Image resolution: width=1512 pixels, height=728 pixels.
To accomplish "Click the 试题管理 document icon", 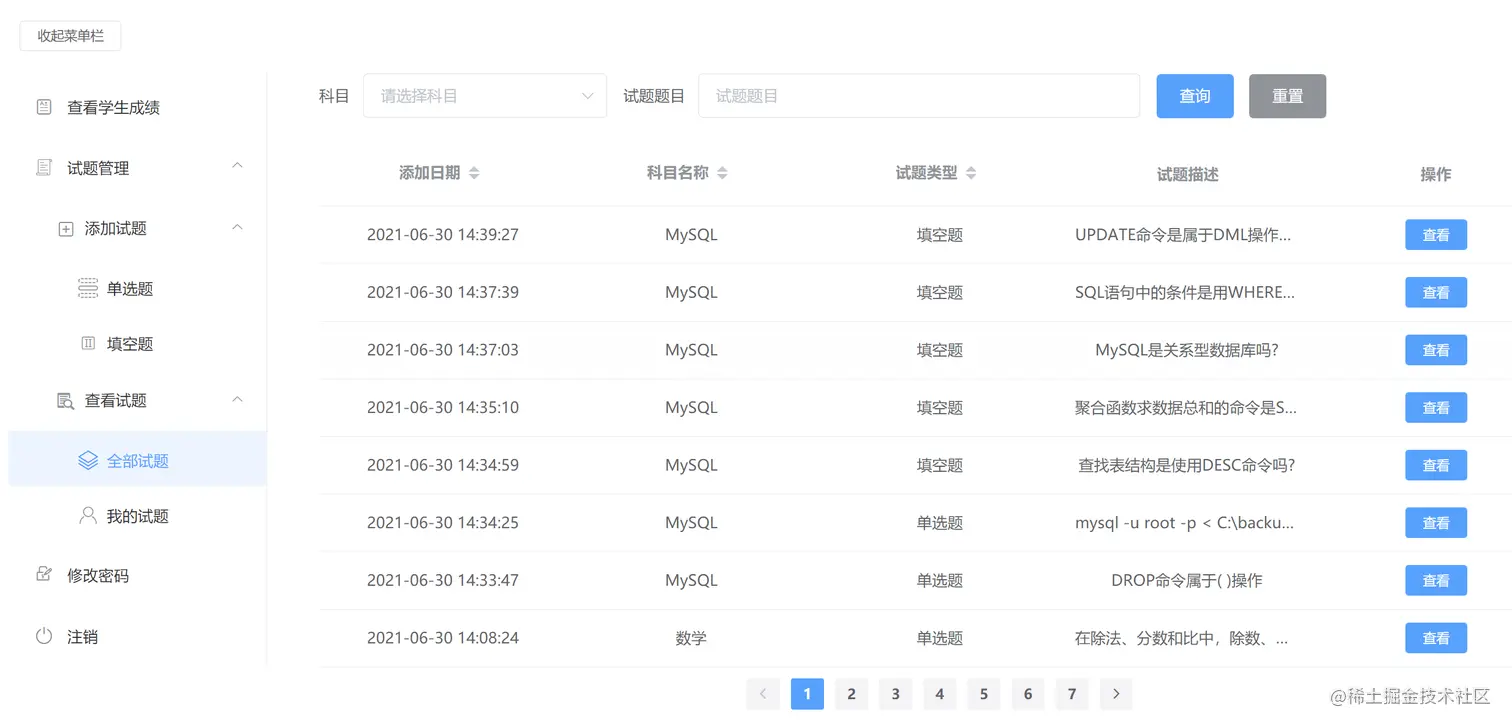I will click(44, 168).
